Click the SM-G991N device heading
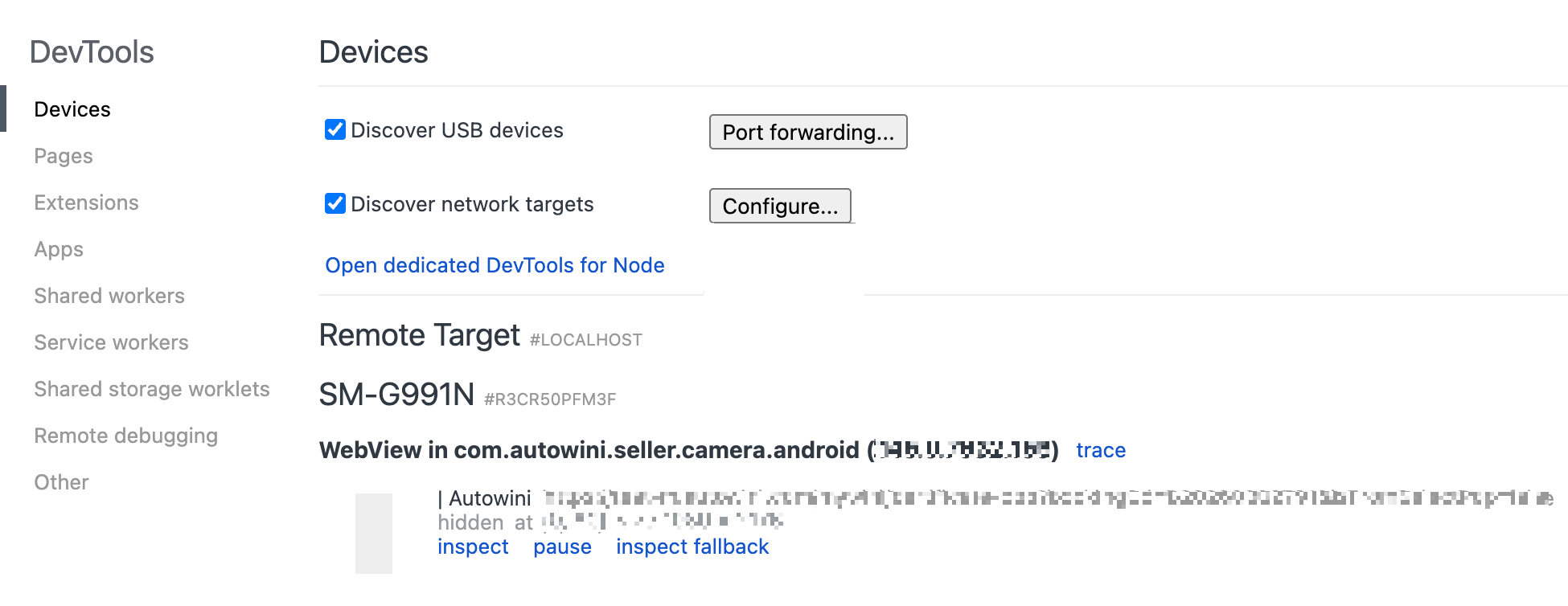Image resolution: width=1568 pixels, height=606 pixels. coord(396,395)
